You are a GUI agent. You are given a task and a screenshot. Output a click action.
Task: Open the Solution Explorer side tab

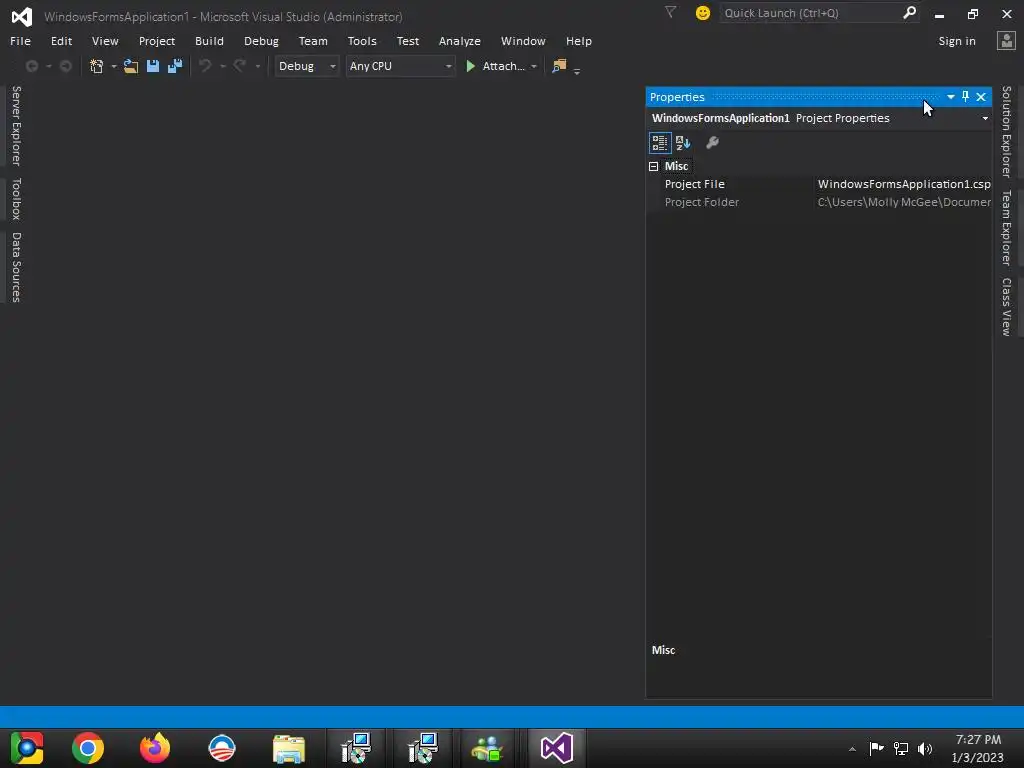point(1006,131)
